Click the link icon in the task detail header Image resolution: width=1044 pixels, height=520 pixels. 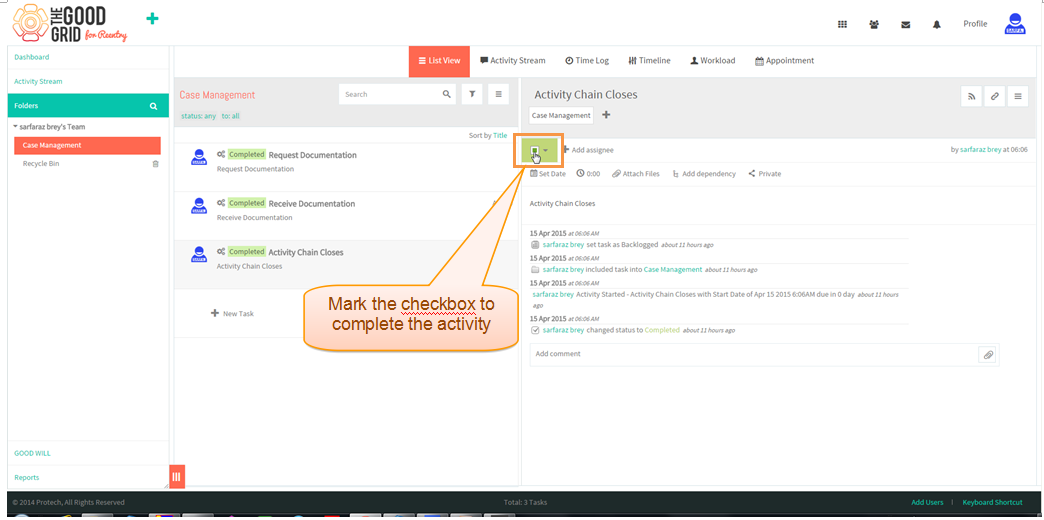pos(995,96)
